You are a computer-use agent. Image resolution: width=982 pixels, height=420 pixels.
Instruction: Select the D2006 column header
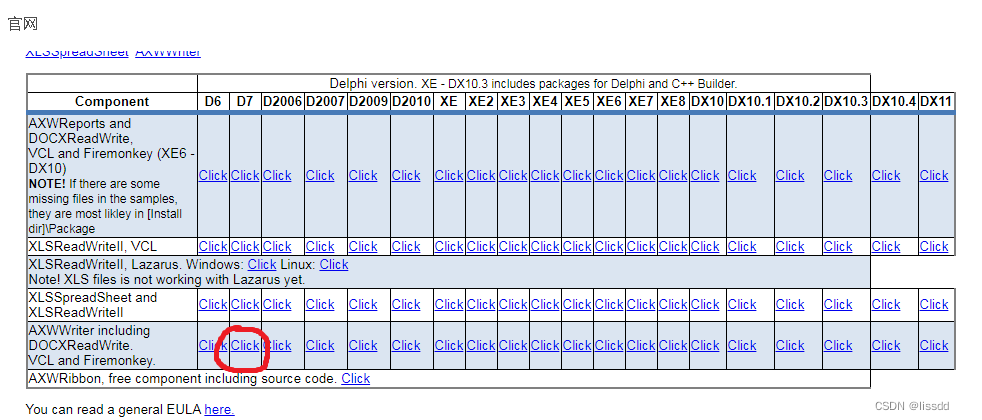[282, 101]
